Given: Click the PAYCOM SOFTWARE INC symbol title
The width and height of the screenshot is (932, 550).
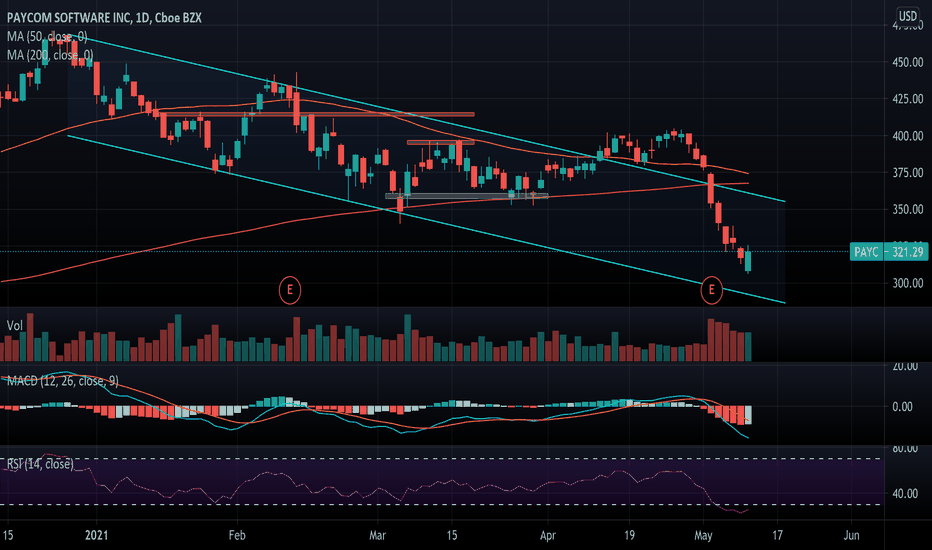Looking at the screenshot, I should point(104,18).
